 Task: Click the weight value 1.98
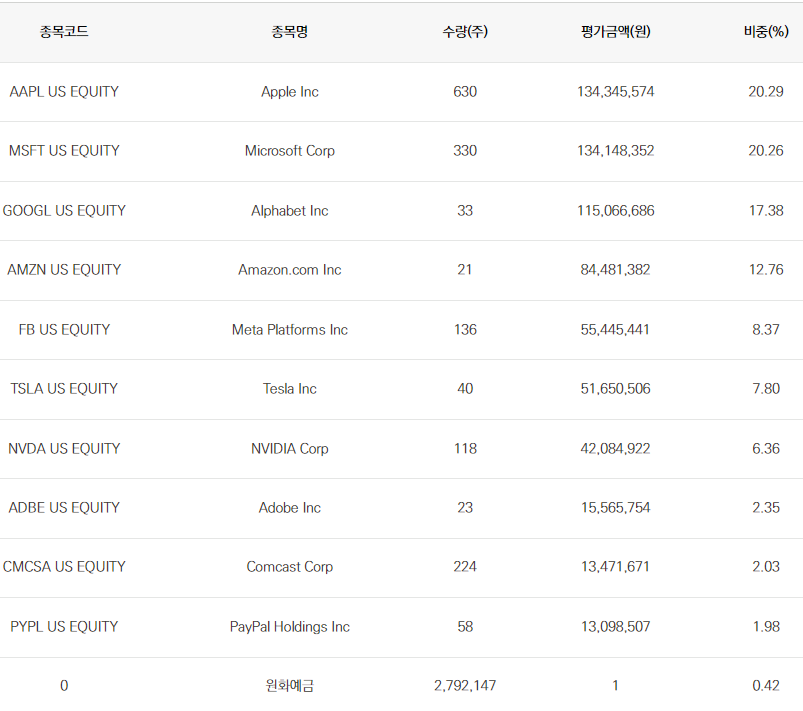[766, 626]
